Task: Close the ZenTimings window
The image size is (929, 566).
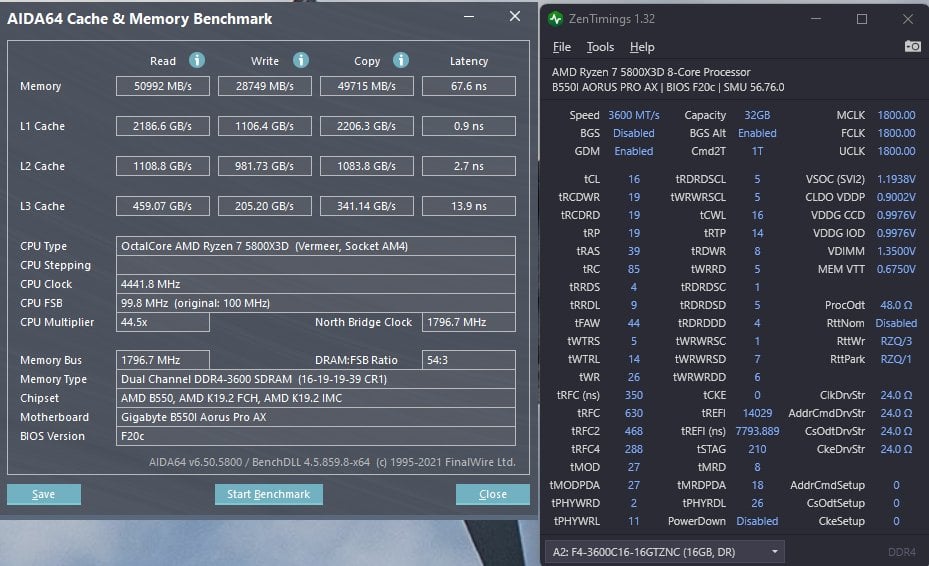Action: point(908,19)
